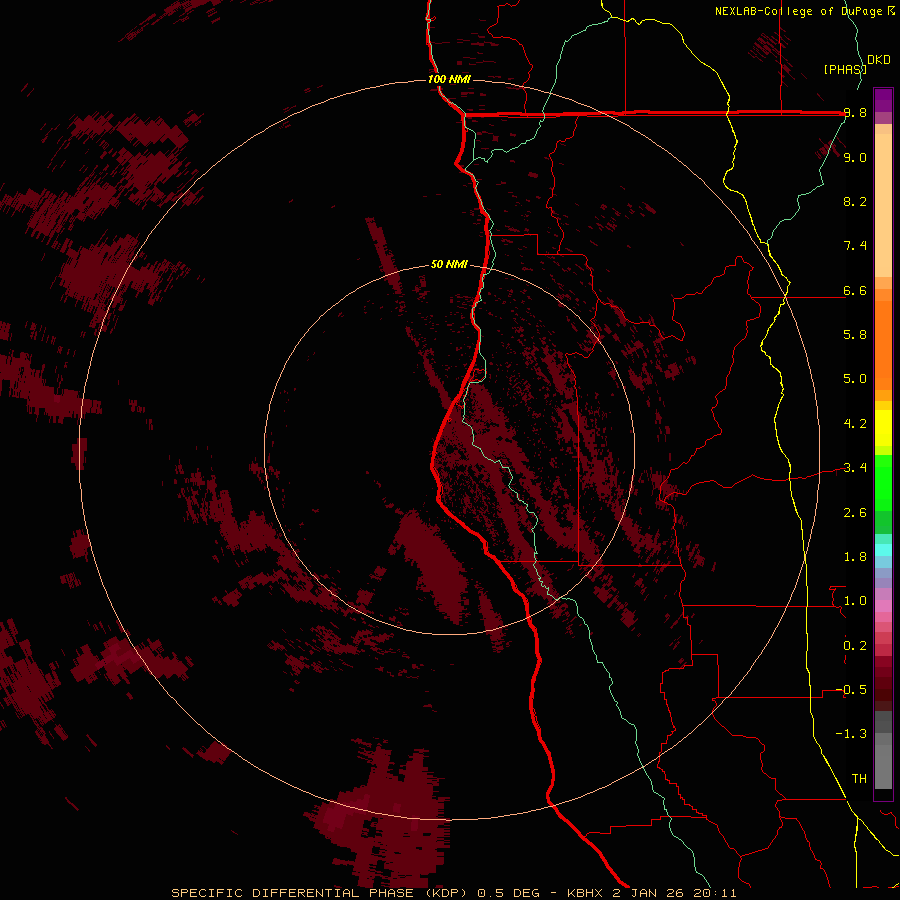900x900 pixels.
Task: Click the 6.6 legend value
Action: tap(855, 290)
